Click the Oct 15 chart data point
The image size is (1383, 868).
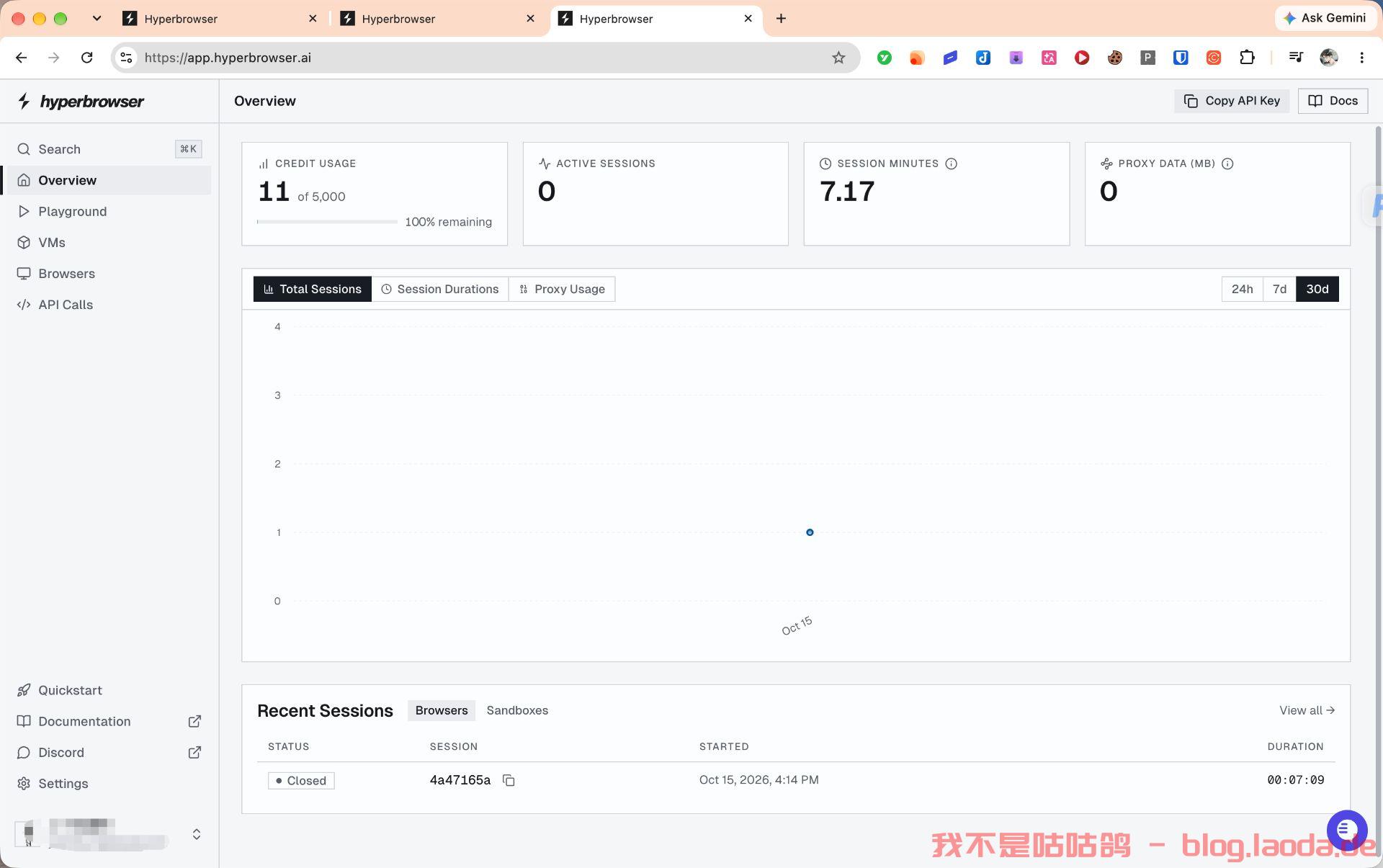(810, 532)
